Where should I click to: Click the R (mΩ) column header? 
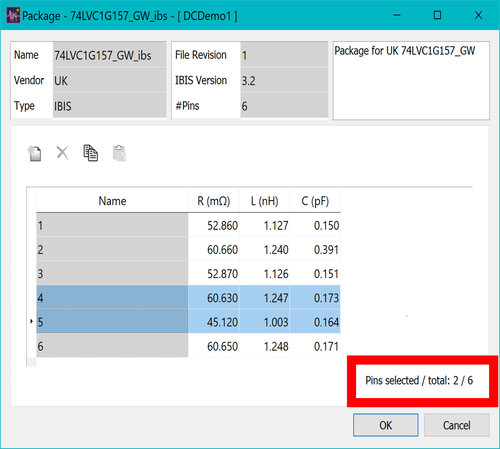(x=214, y=201)
